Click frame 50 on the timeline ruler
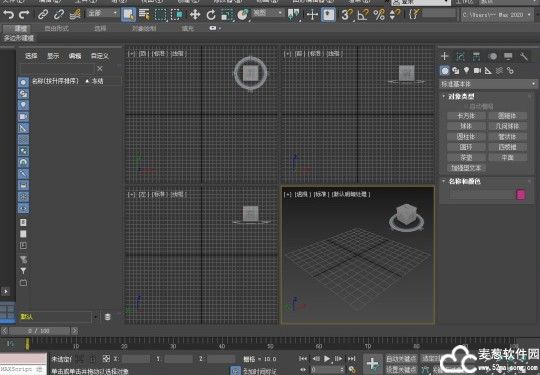 point(270,346)
